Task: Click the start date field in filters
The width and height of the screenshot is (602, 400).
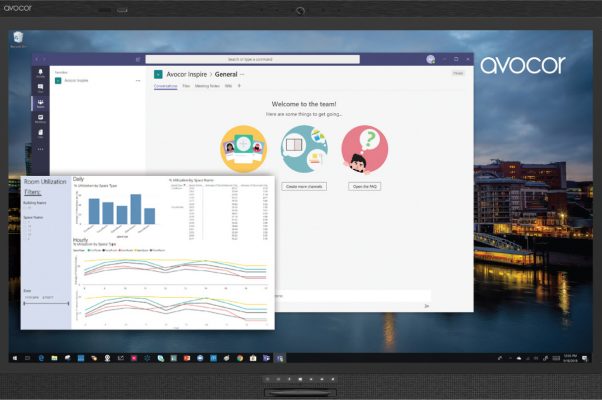Action: (x=32, y=297)
